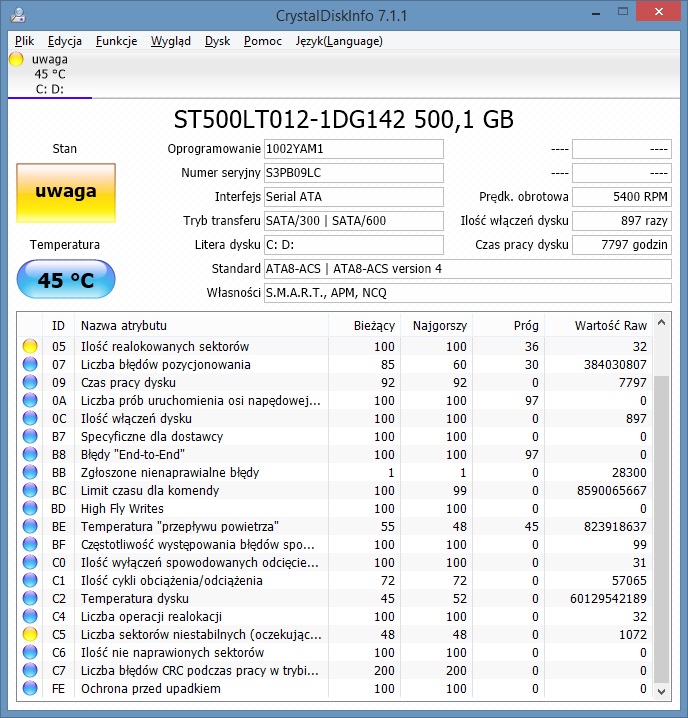Image resolution: width=688 pixels, height=718 pixels.
Task: Click yellow status icon for attribute C5
Action: point(30,634)
